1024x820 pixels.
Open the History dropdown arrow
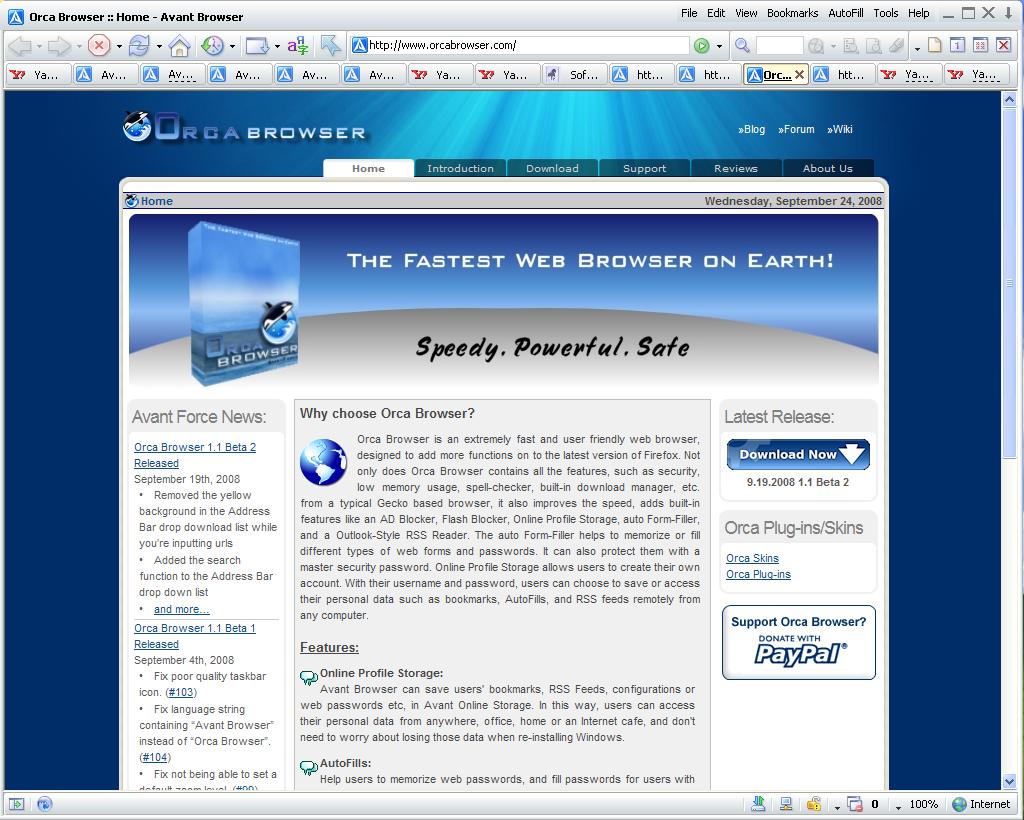[x=232, y=46]
